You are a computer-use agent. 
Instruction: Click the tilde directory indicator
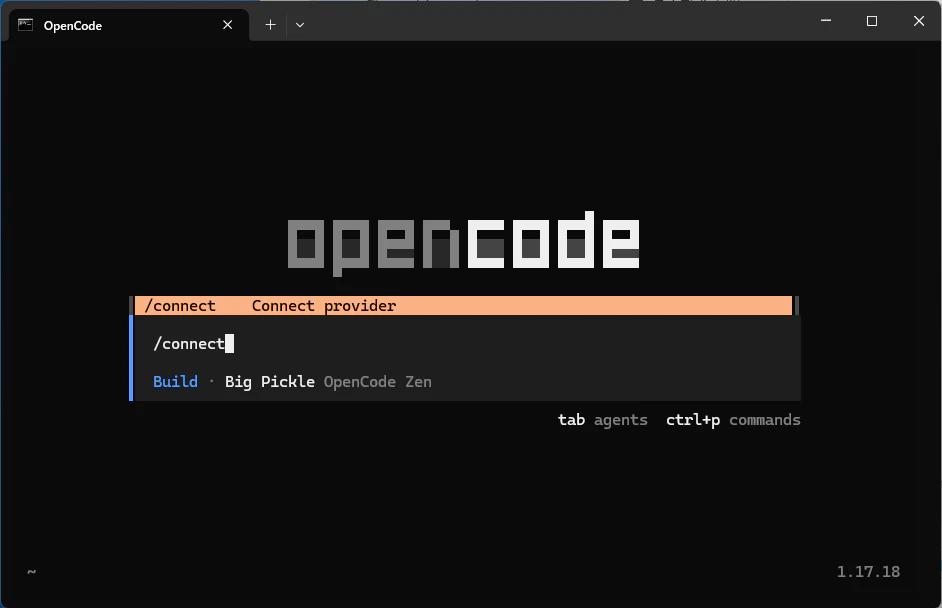coord(32,571)
